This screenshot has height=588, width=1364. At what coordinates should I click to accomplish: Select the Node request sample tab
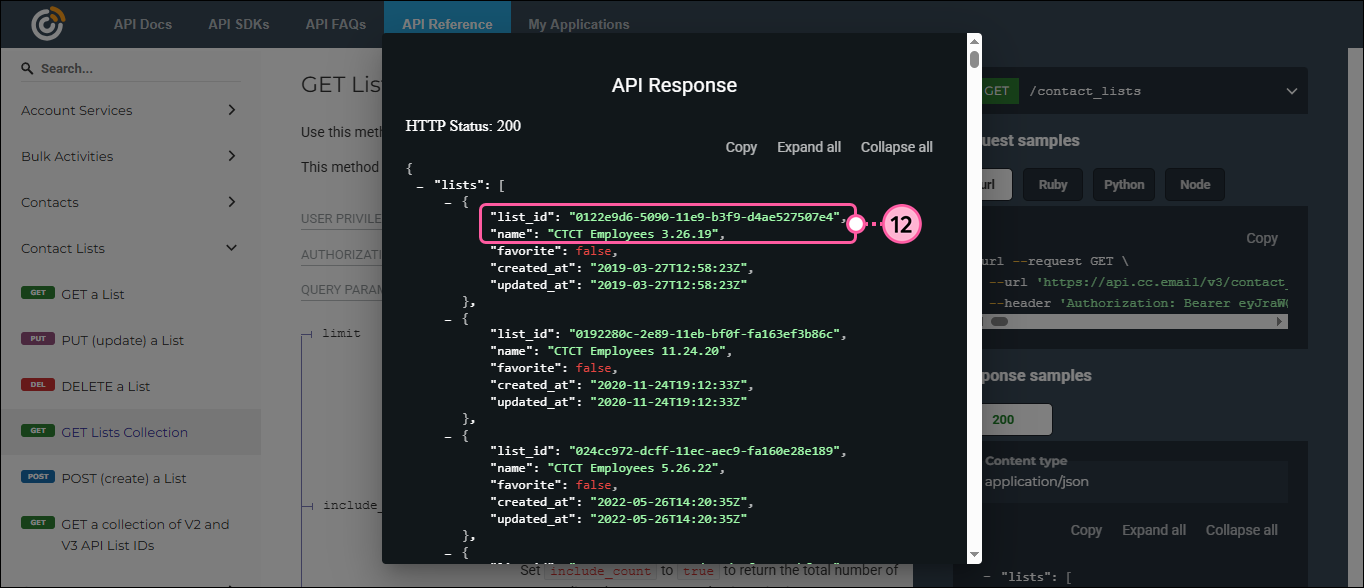tap(1195, 184)
